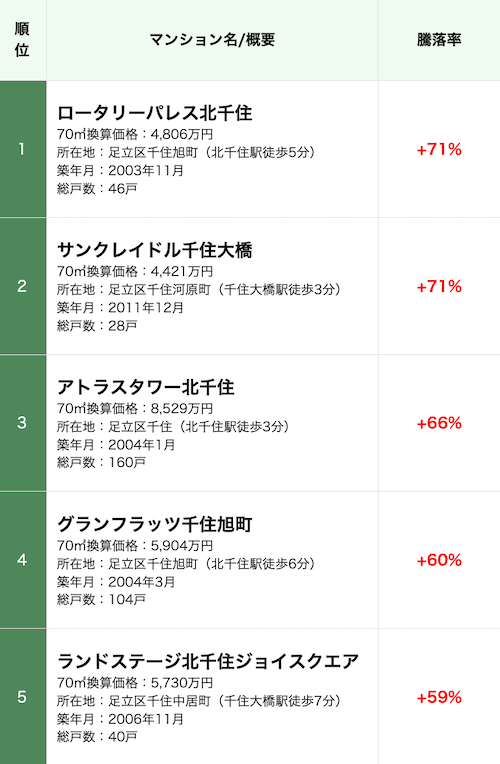
Task: Click +71% rate for サンクレイドル千住大橋
Action: click(x=439, y=286)
